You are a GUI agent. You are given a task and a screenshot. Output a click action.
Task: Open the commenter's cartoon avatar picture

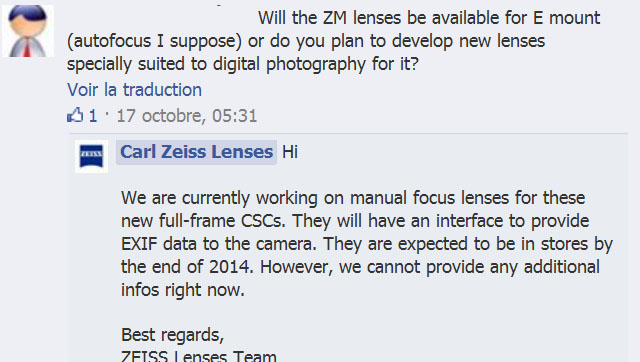tap(28, 31)
